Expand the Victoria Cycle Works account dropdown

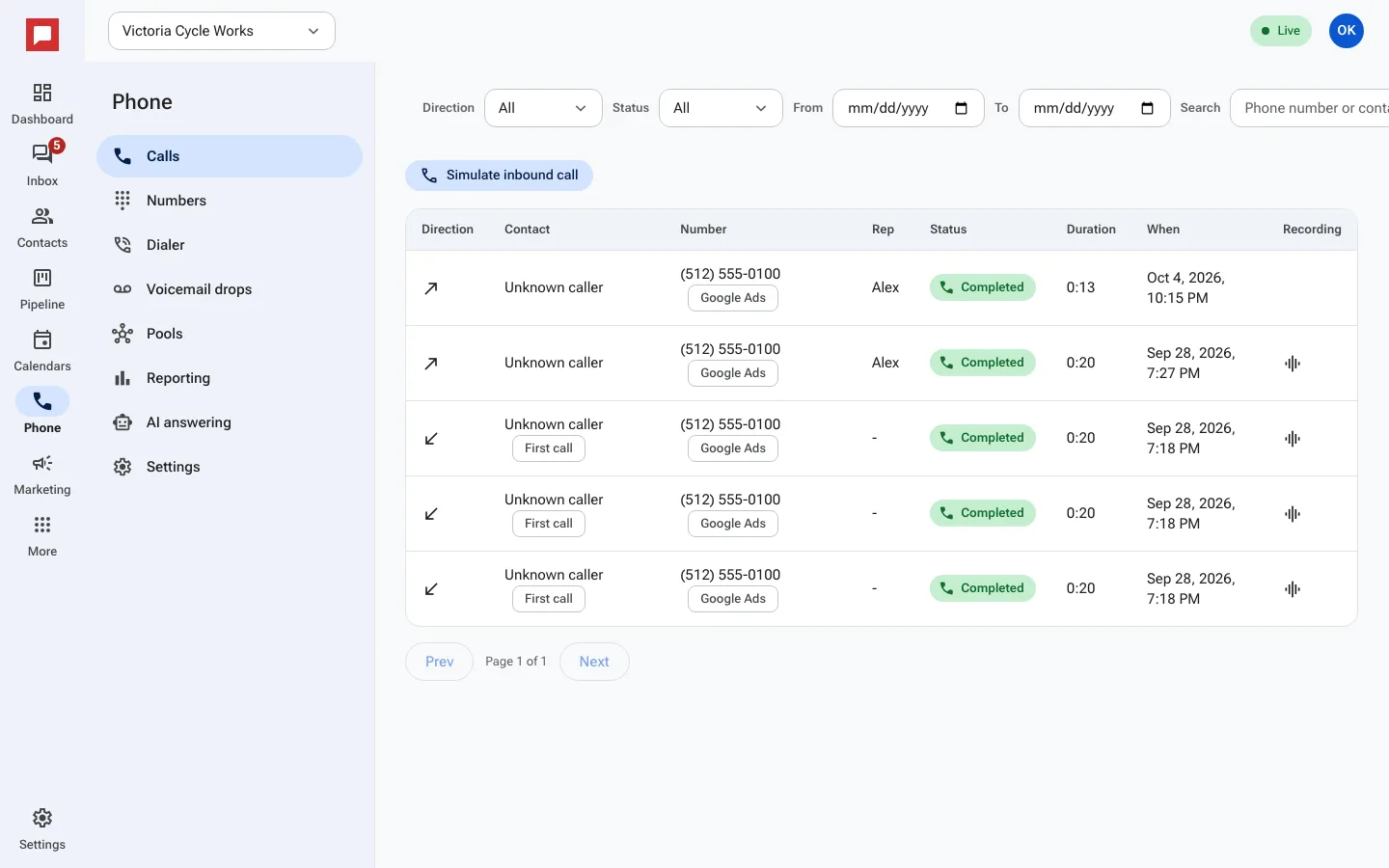point(222,31)
